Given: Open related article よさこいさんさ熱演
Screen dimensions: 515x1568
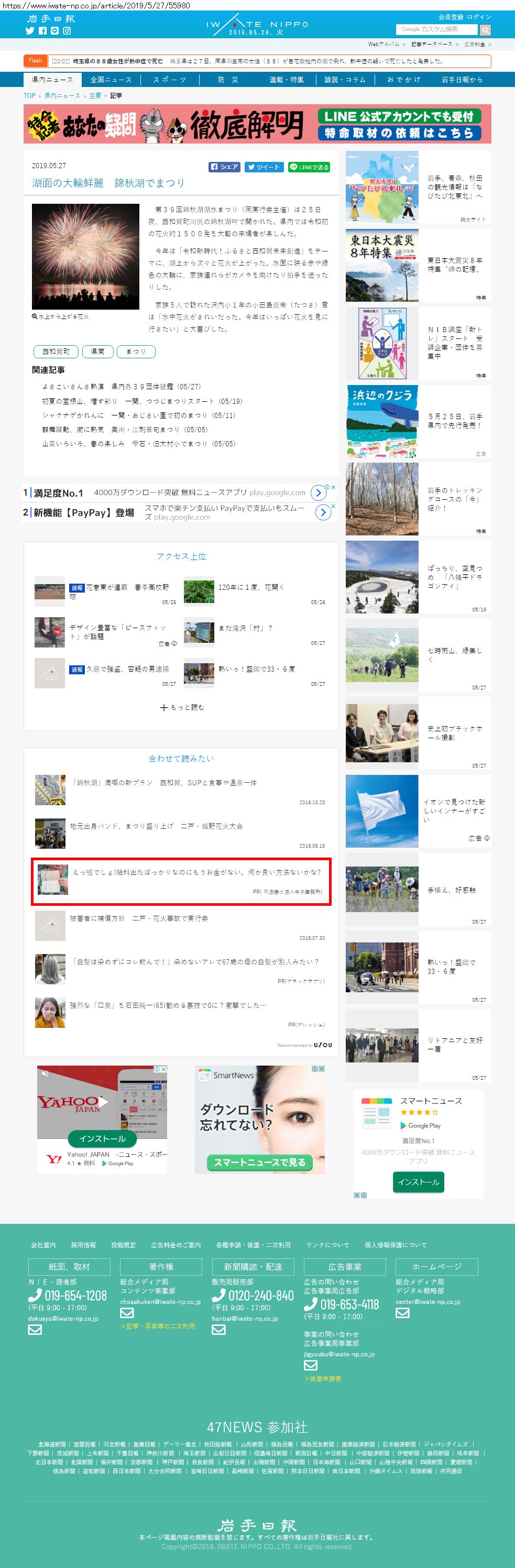Looking at the screenshot, I should tap(121, 387).
